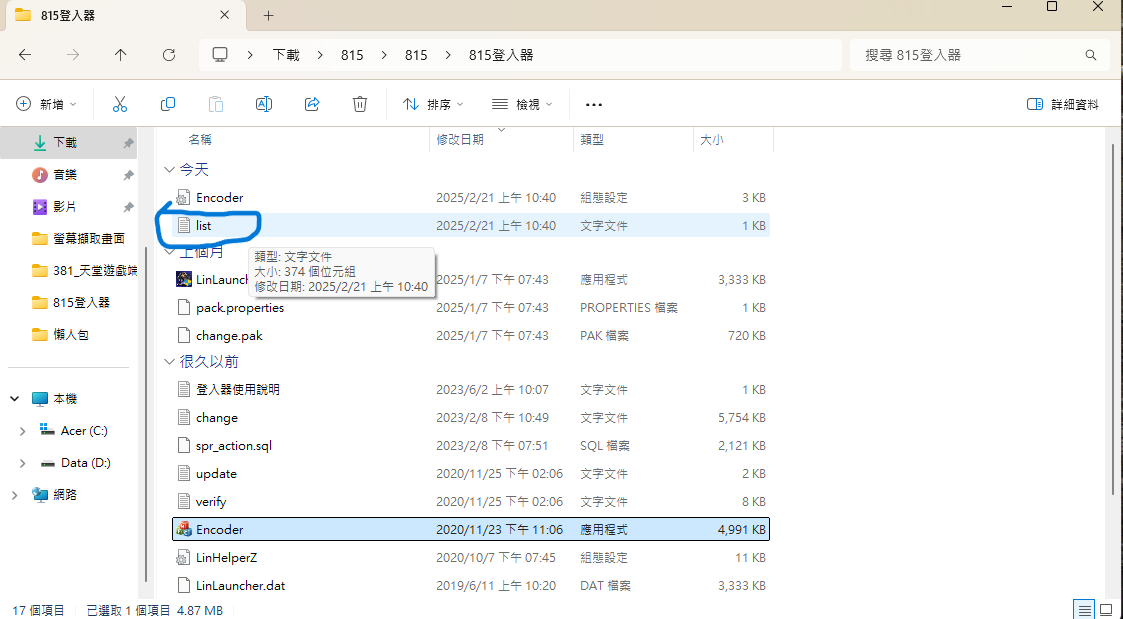Go up one folder level
Image resolution: width=1123 pixels, height=619 pixels.
point(120,55)
